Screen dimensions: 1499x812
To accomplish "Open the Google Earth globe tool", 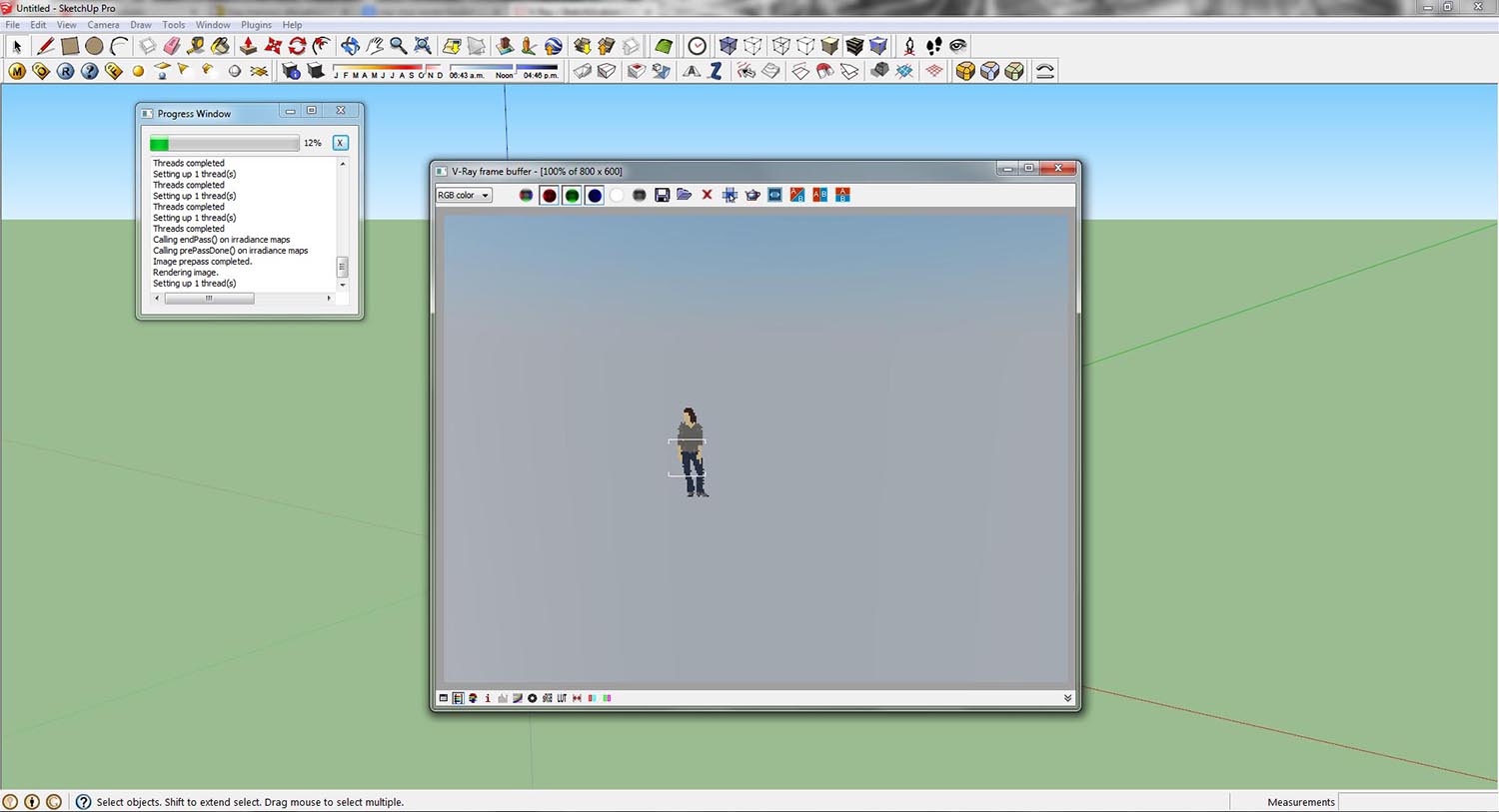I will pos(553,46).
